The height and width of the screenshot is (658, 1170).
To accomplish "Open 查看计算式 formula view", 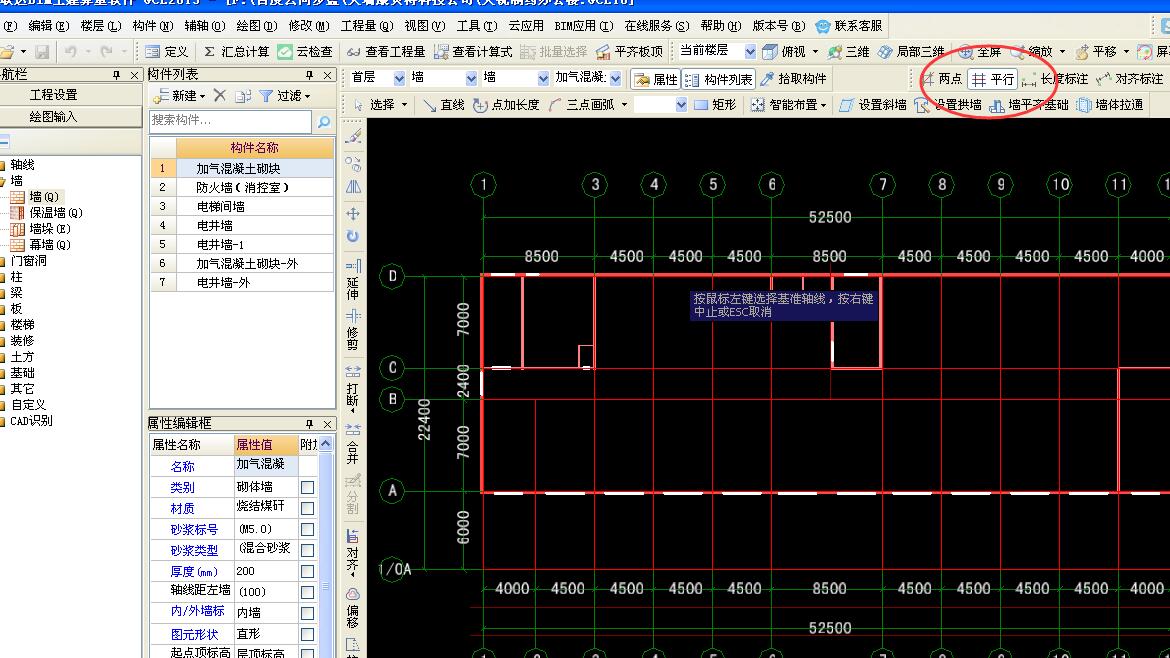I will click(473, 51).
